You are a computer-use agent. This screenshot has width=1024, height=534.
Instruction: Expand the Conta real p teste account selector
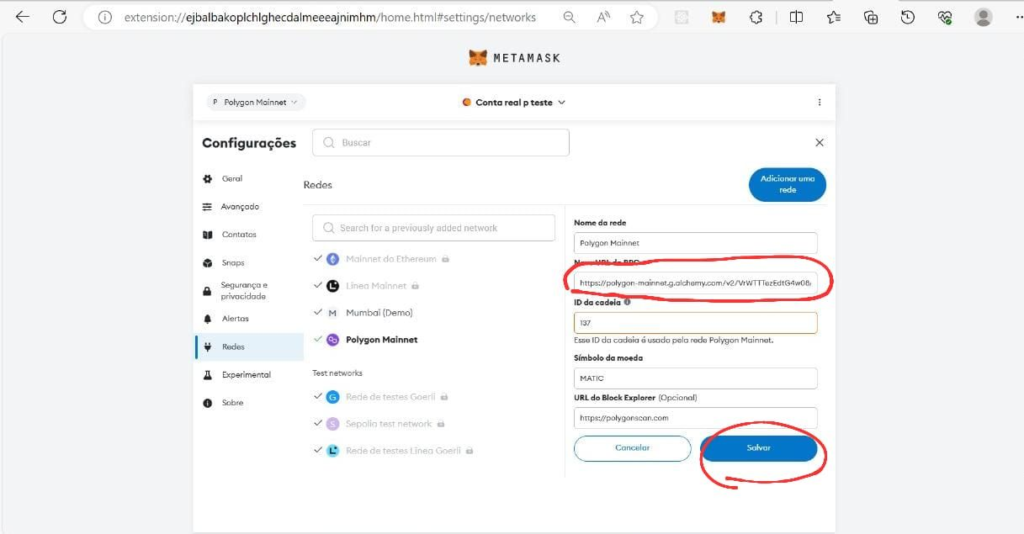(513, 102)
